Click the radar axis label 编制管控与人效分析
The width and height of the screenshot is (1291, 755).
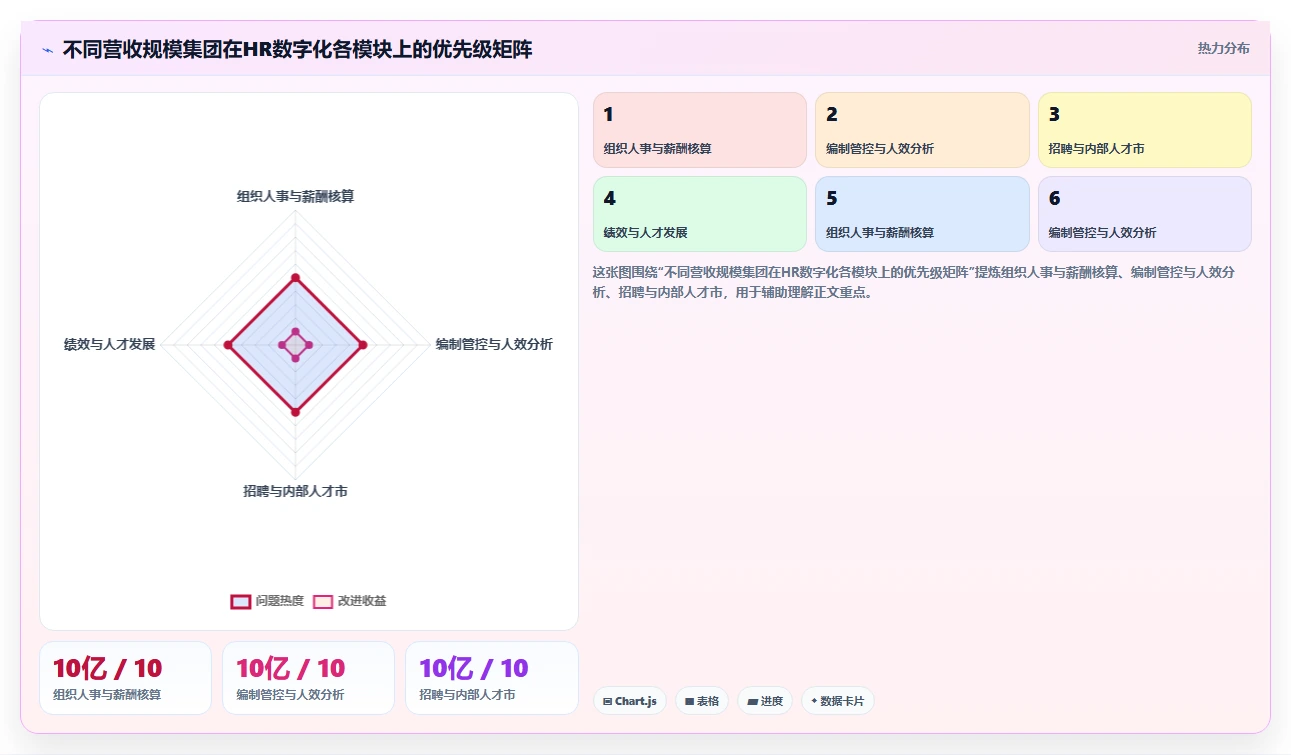click(494, 344)
